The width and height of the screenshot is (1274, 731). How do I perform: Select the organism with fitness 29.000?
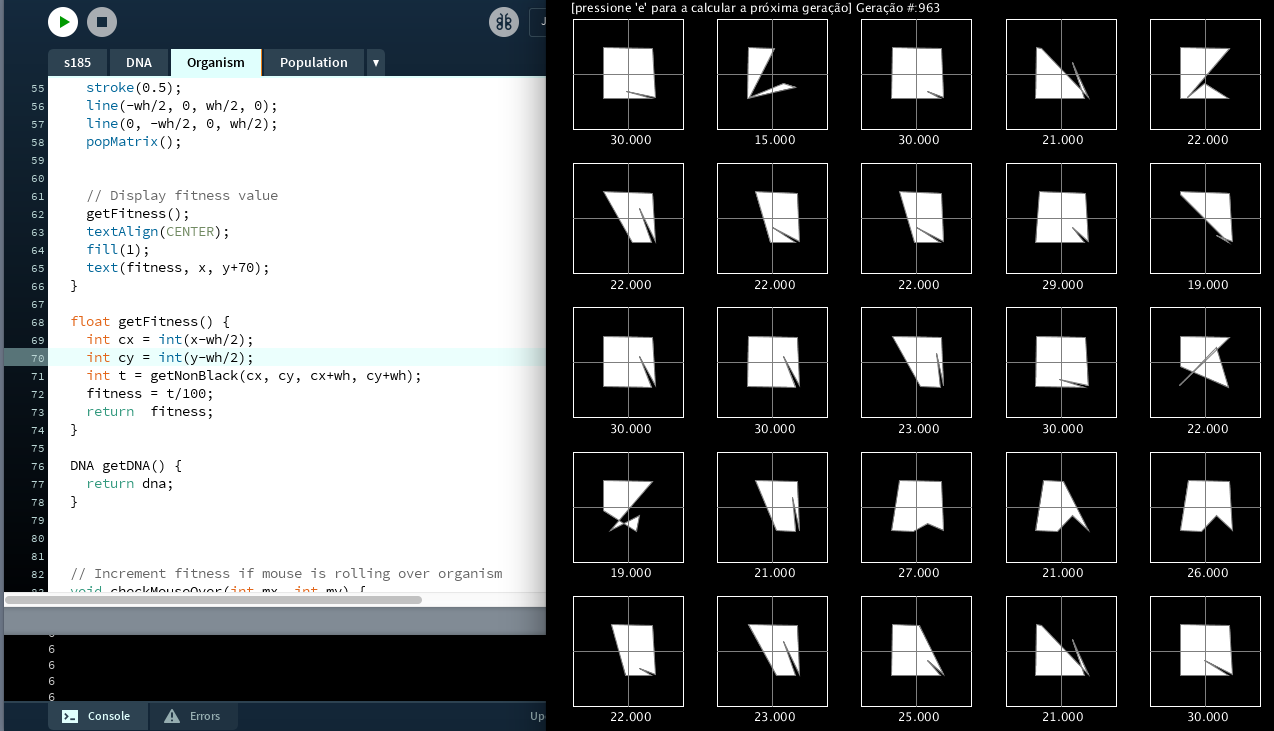[x=1061, y=218]
